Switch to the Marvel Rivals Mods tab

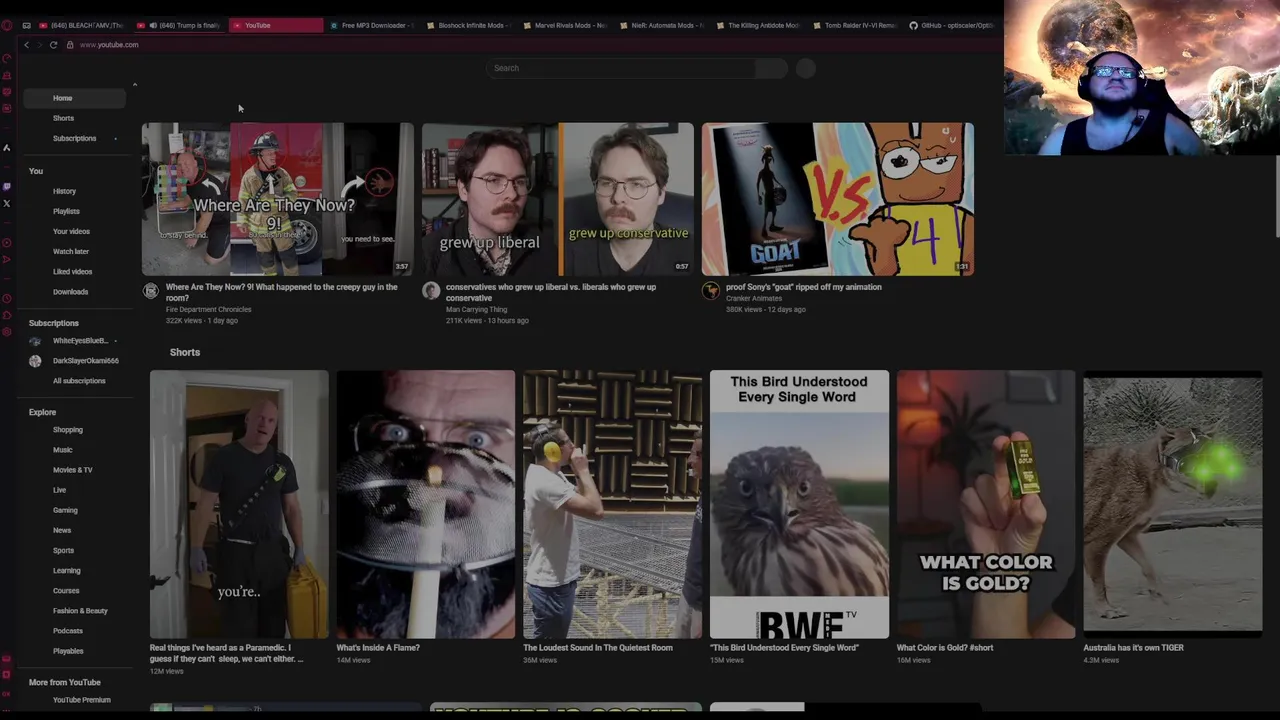pyautogui.click(x=565, y=25)
